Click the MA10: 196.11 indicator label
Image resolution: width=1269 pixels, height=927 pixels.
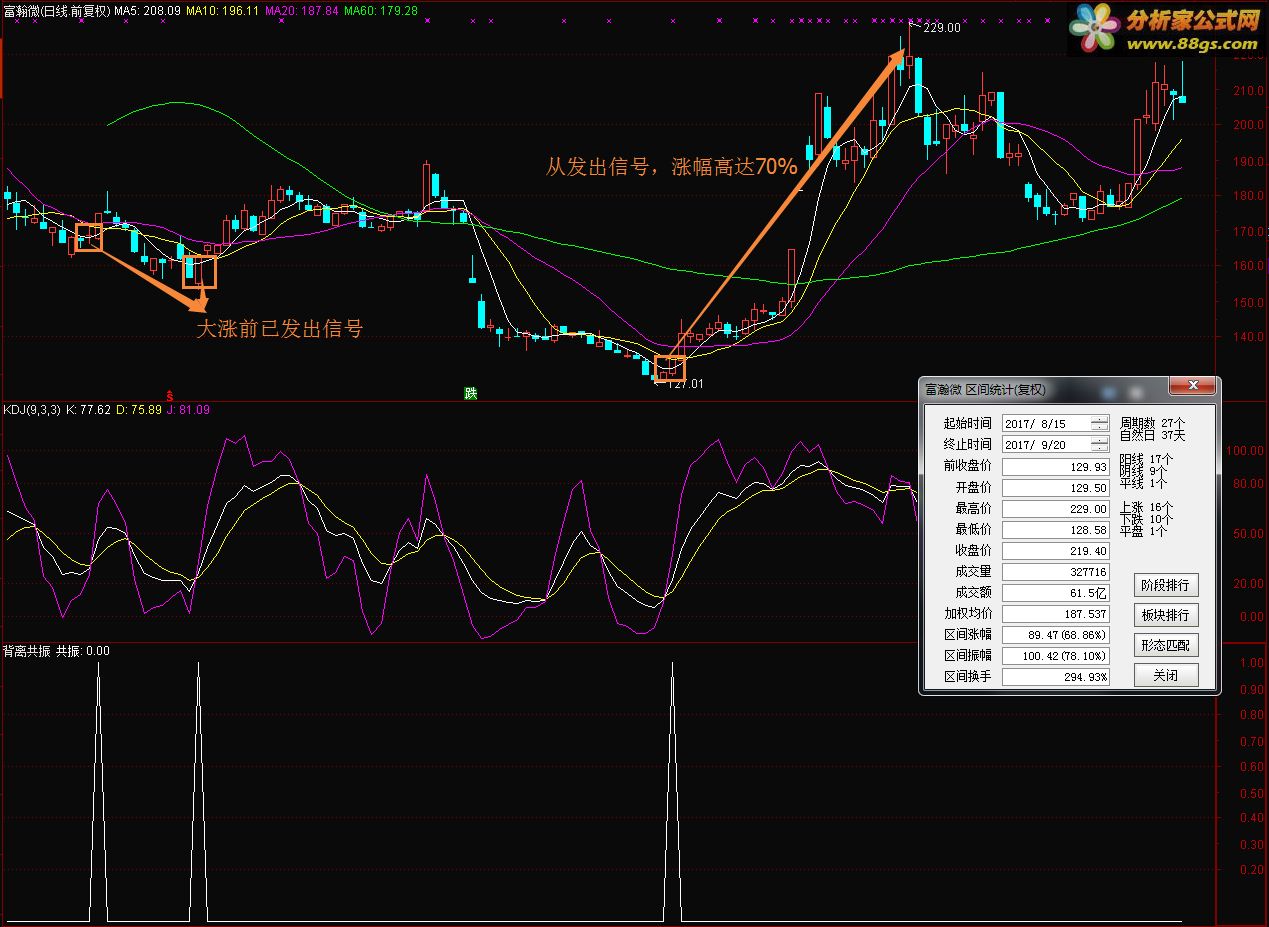point(223,10)
